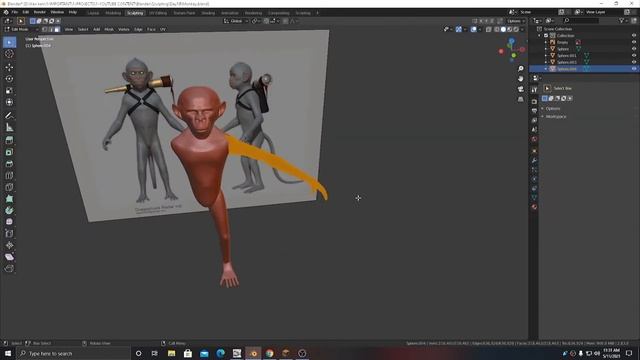Open the UV menu in viewport header

[163, 29]
